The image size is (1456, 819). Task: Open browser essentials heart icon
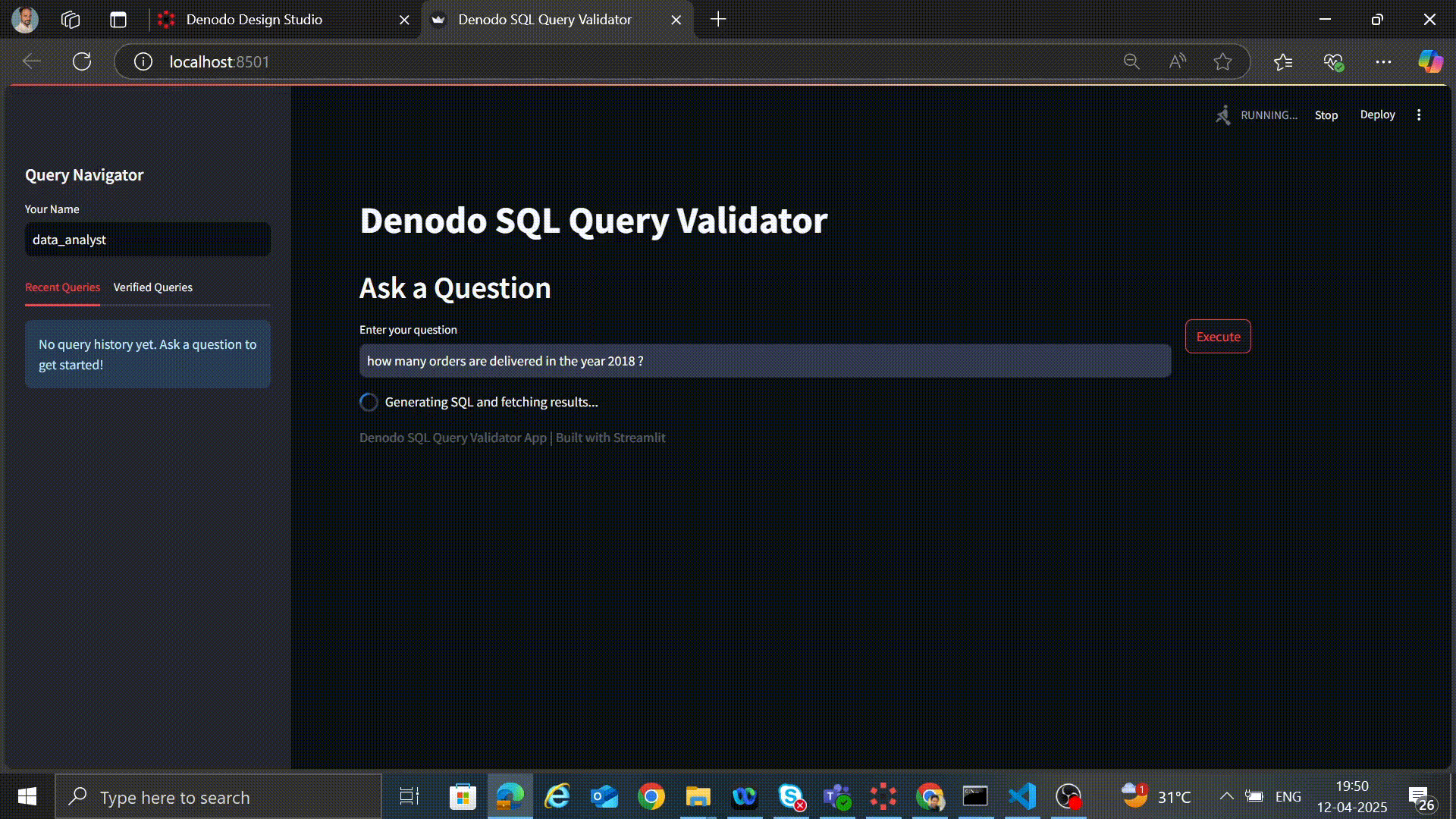coord(1333,61)
